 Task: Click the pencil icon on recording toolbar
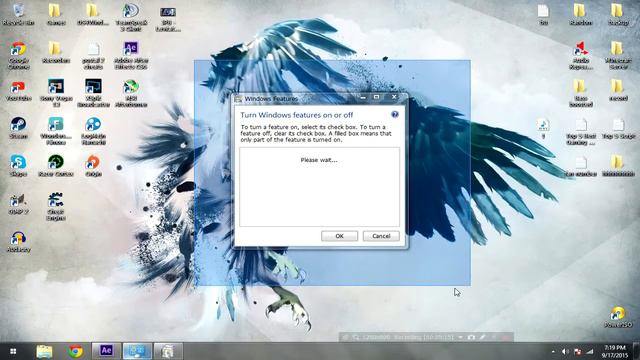tap(482, 337)
